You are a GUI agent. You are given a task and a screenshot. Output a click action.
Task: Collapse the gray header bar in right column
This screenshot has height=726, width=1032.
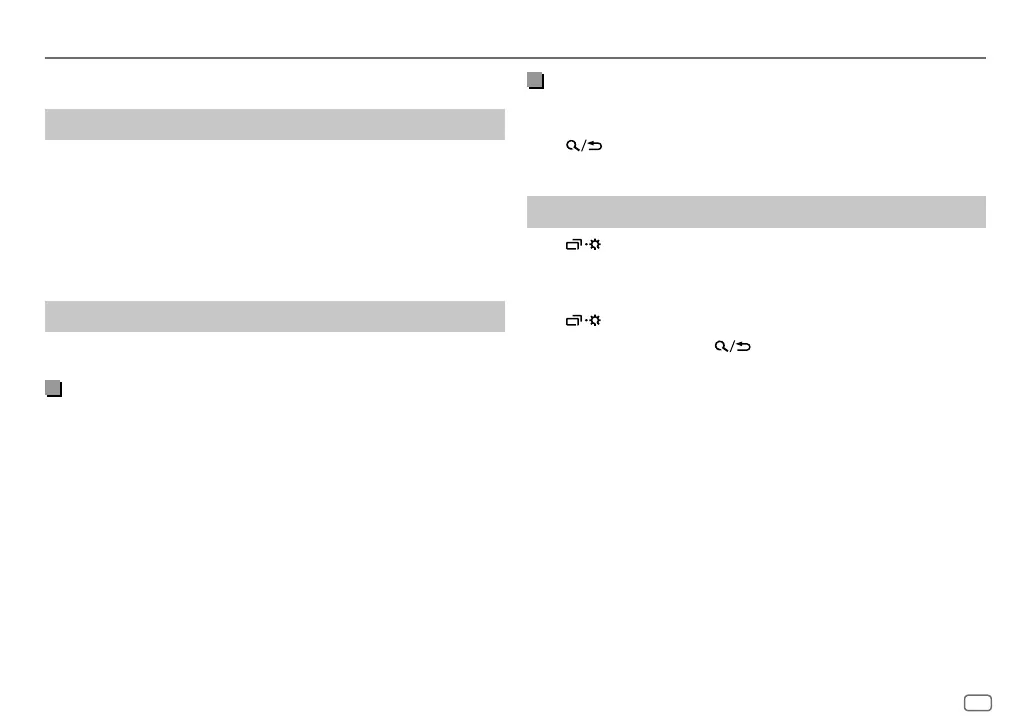point(756,212)
